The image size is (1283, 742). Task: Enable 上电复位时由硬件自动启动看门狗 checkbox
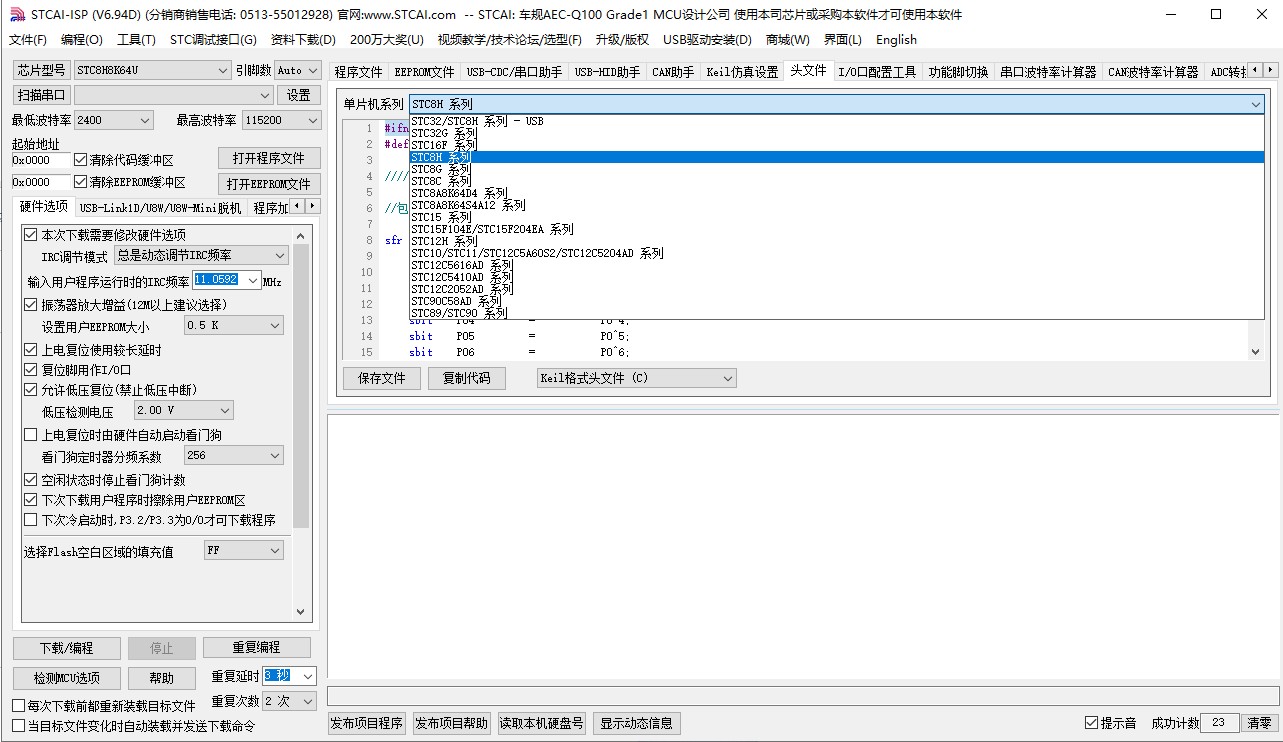click(x=31, y=435)
